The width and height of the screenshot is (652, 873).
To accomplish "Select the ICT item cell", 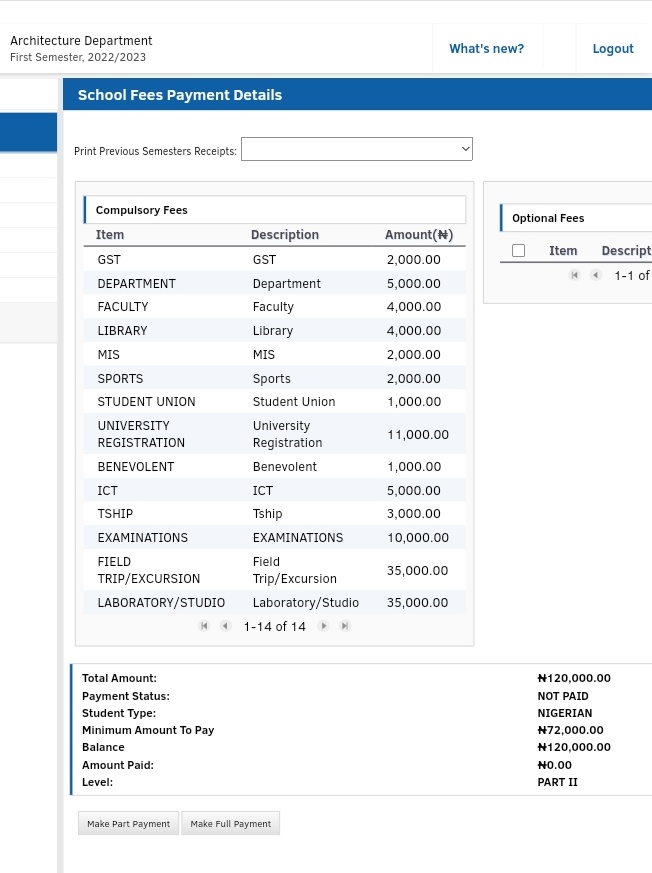I will point(107,491).
